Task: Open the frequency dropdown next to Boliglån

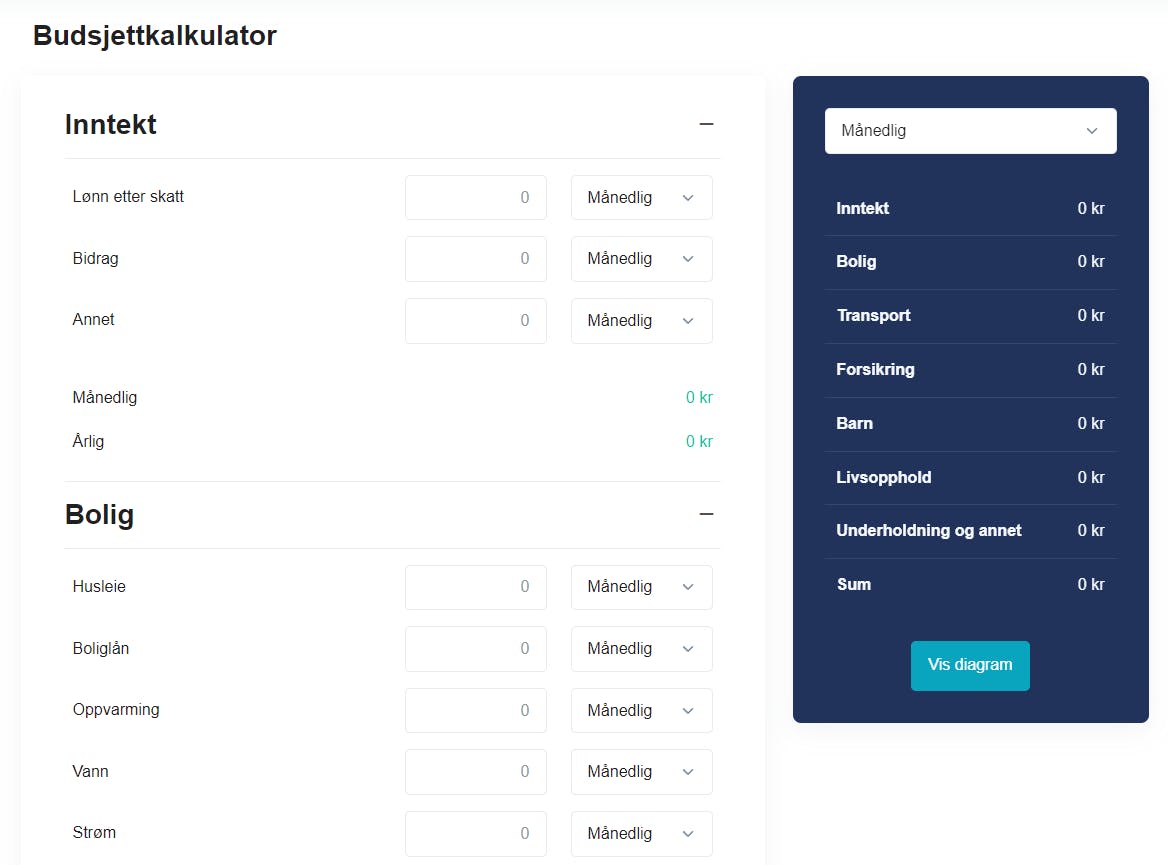Action: coord(641,648)
